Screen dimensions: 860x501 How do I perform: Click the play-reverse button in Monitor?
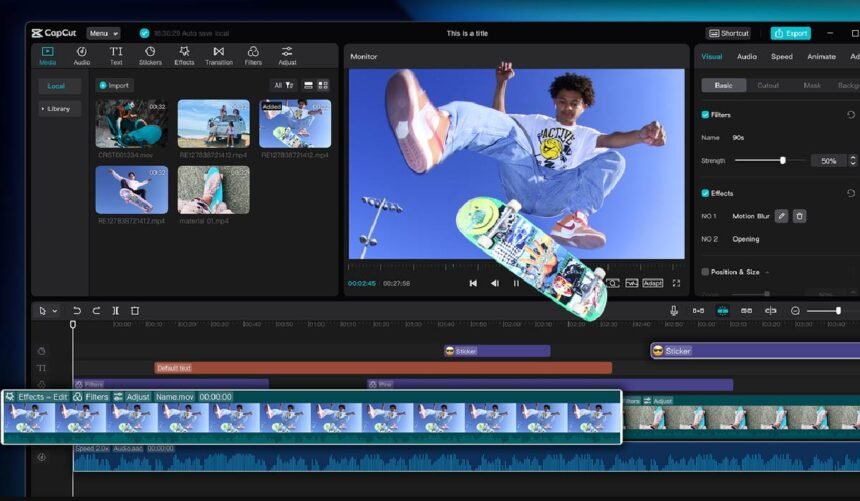tap(495, 283)
